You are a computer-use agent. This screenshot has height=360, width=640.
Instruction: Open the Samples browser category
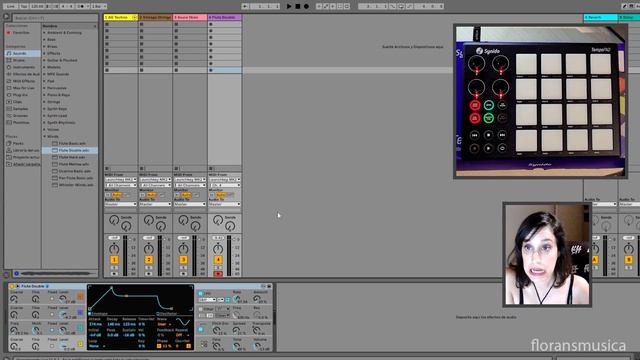click(22, 109)
